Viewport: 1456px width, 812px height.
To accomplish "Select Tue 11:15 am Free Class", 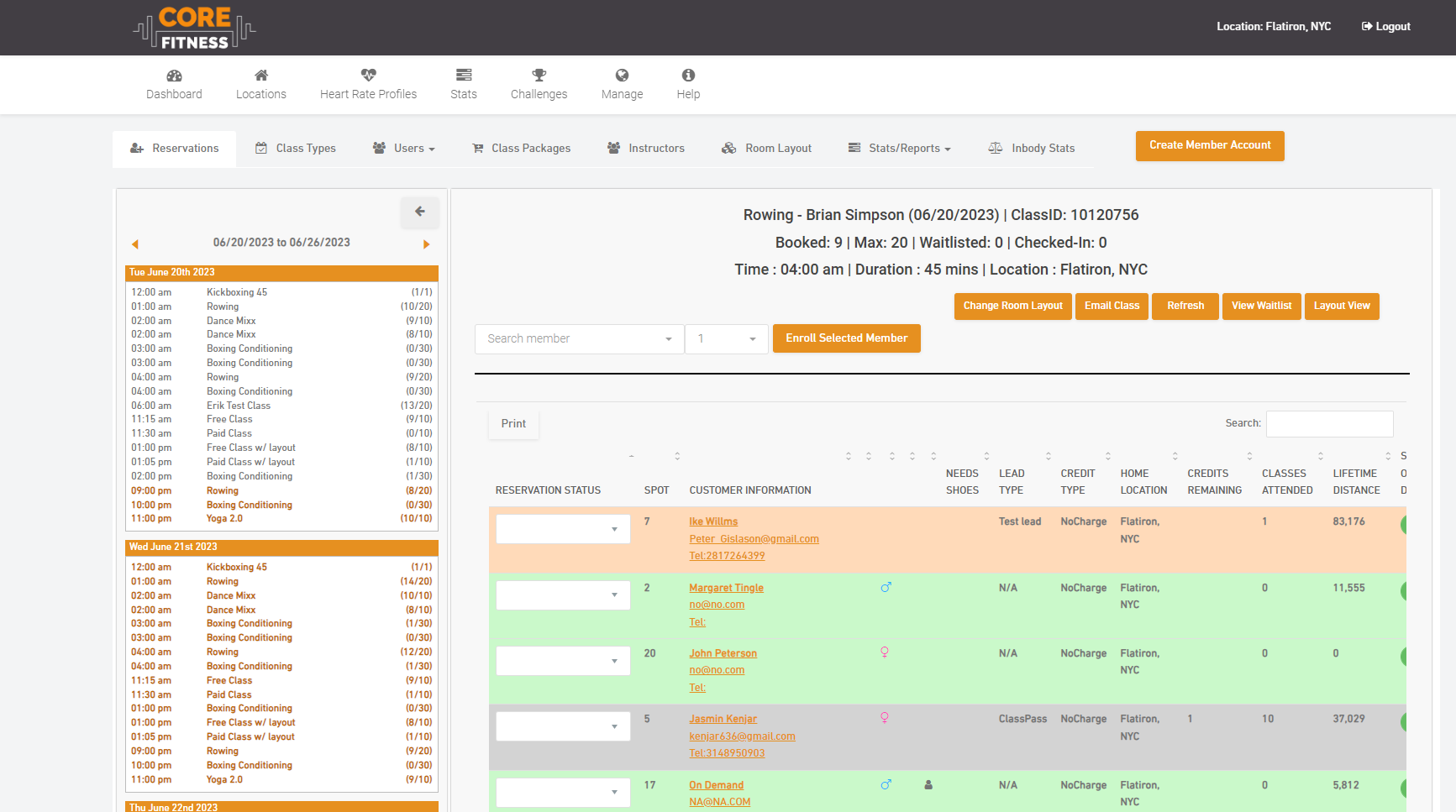I will 281,419.
